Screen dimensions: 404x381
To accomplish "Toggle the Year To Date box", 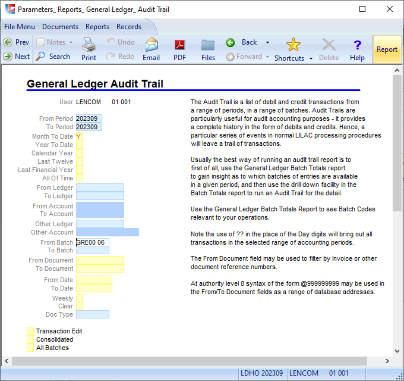I will pos(79,145).
